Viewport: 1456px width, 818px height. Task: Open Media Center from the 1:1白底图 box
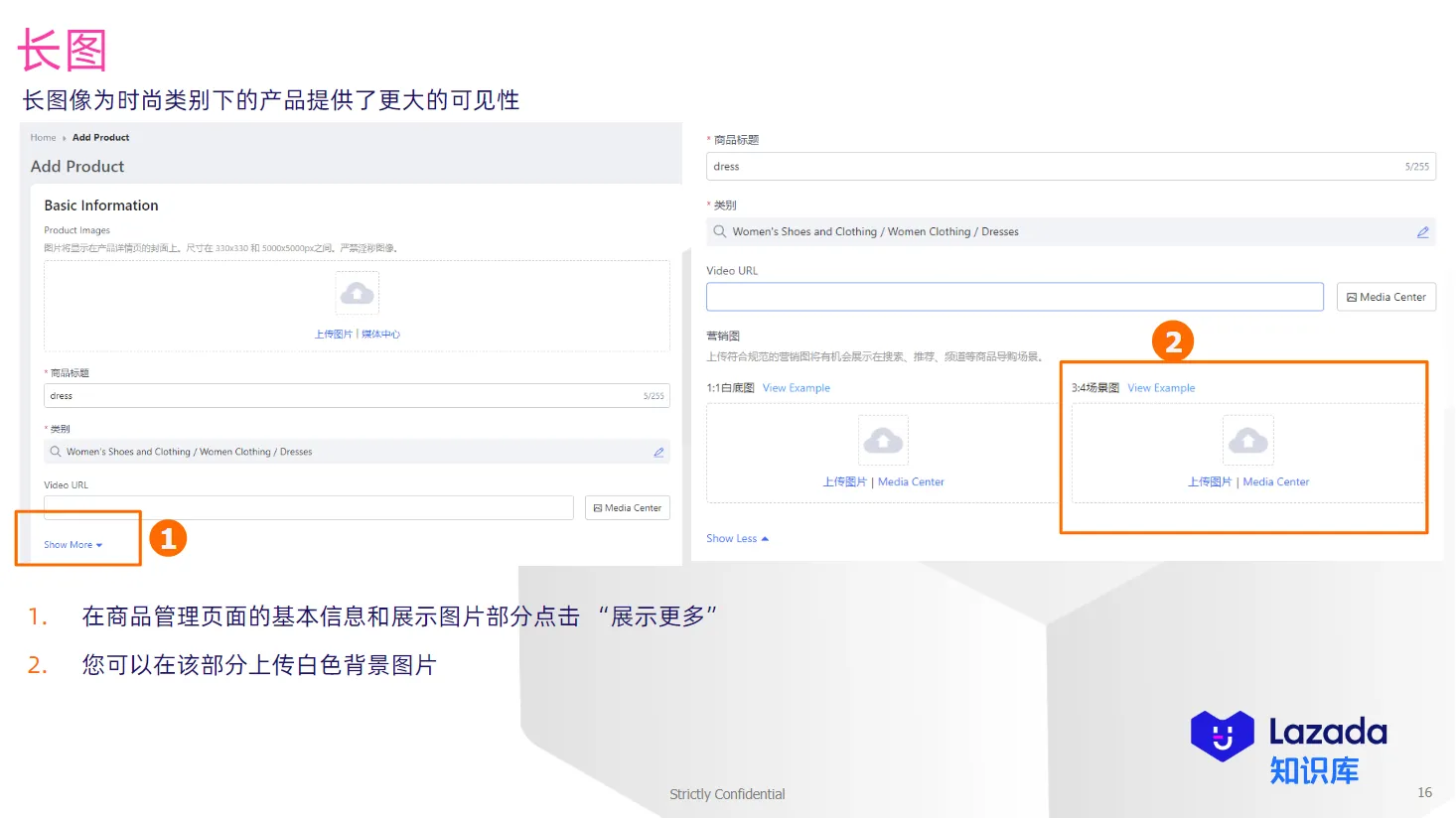910,481
